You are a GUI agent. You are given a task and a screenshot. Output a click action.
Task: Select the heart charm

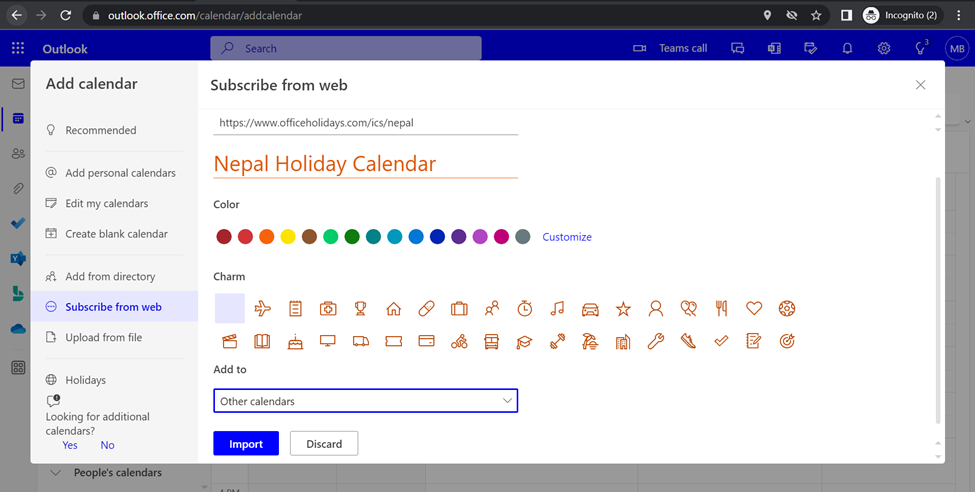tap(754, 308)
